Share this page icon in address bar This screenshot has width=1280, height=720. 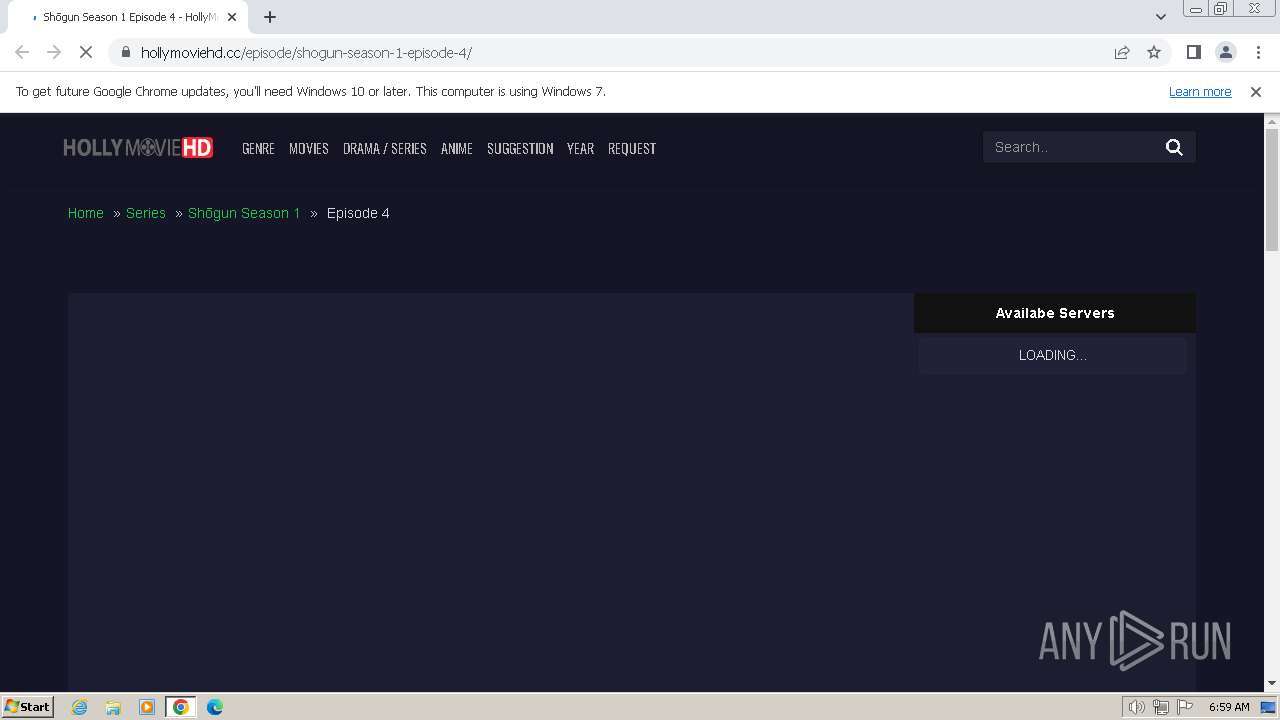tap(1122, 52)
